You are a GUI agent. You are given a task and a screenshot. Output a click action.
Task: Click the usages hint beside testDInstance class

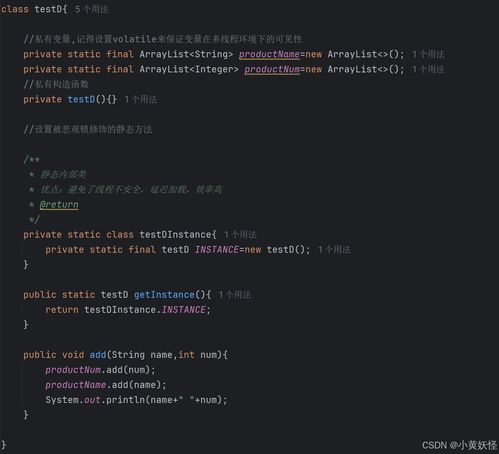coord(240,235)
